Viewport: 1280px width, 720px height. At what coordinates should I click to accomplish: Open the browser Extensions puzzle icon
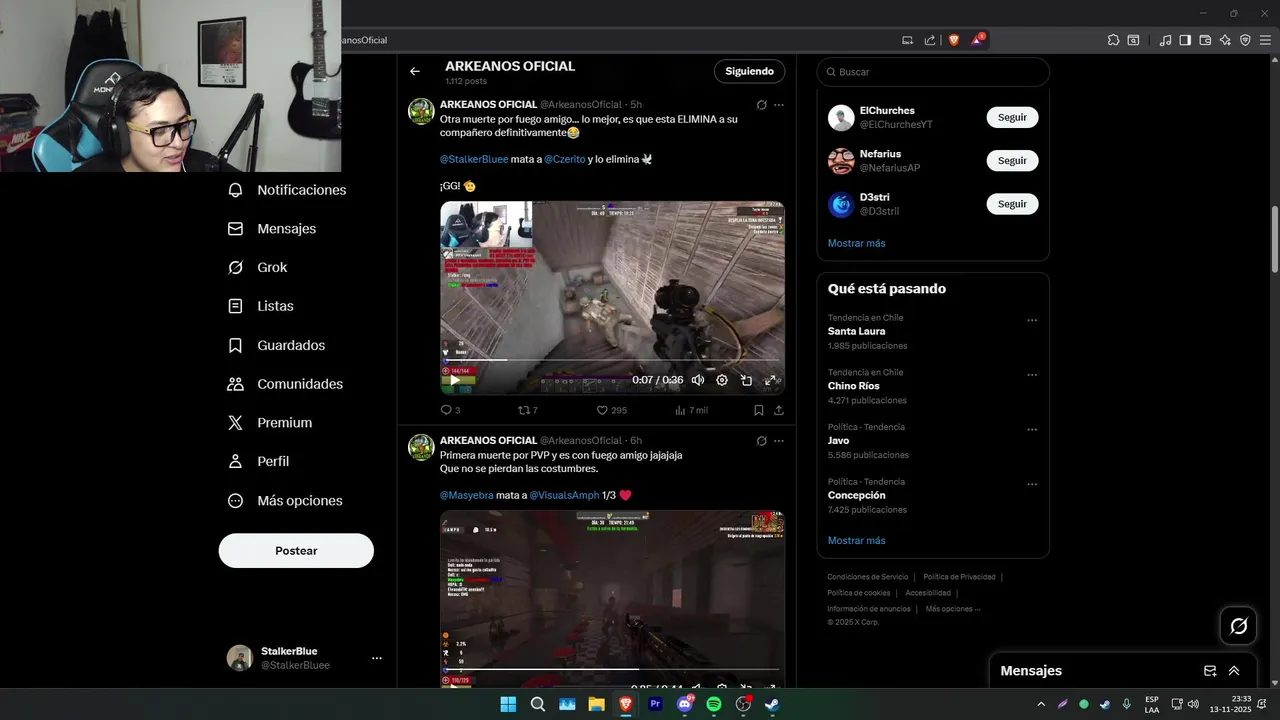coord(1113,40)
